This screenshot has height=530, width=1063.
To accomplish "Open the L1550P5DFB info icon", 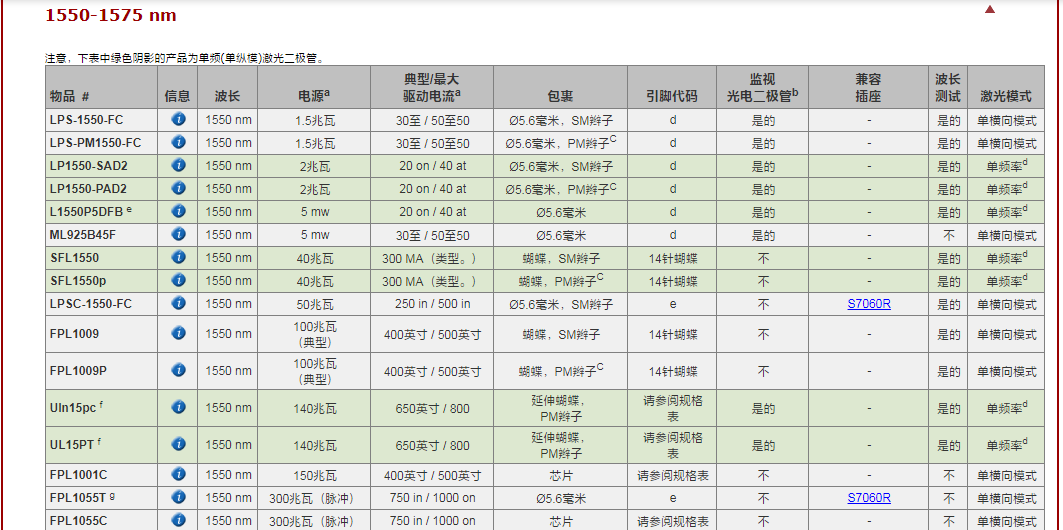I will tap(178, 212).
